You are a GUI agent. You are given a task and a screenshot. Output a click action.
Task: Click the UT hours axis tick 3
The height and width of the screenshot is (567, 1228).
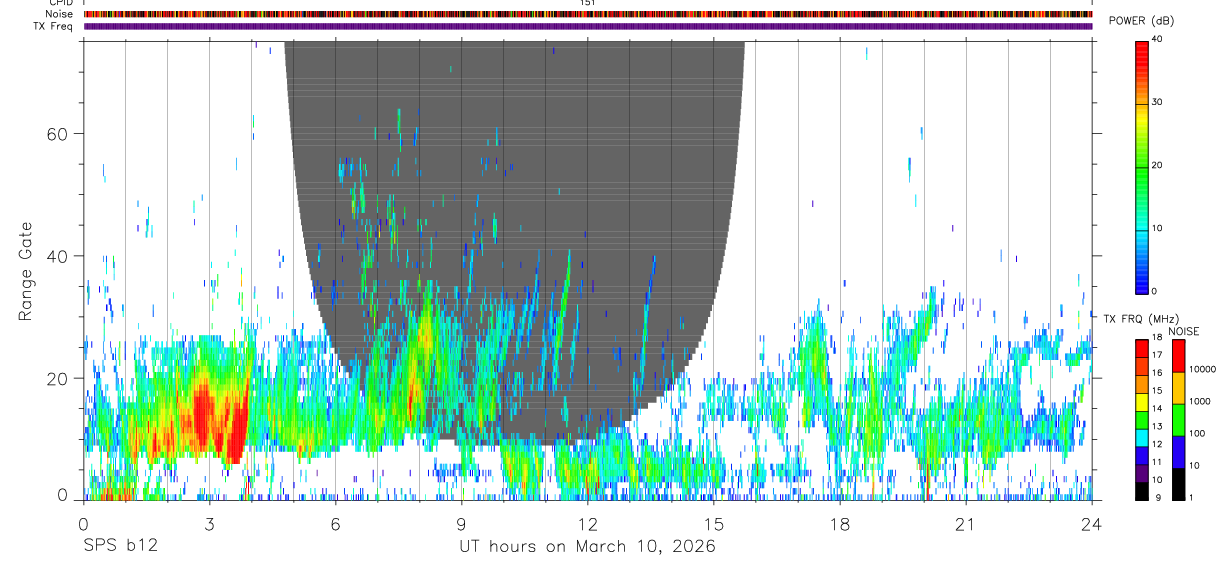point(209,524)
